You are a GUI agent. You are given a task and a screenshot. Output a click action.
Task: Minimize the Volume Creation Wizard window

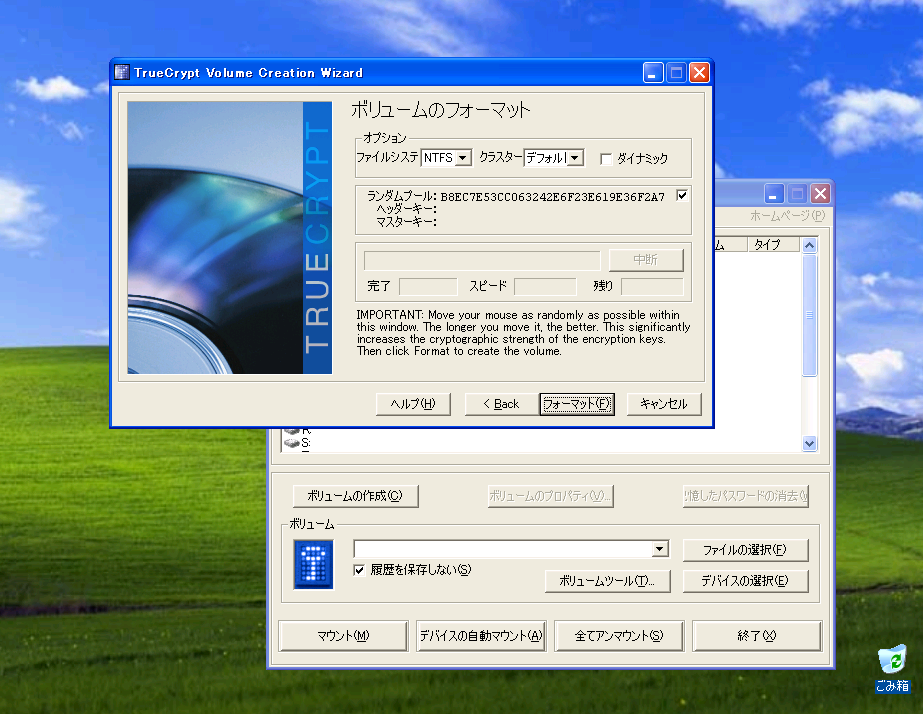click(x=653, y=73)
